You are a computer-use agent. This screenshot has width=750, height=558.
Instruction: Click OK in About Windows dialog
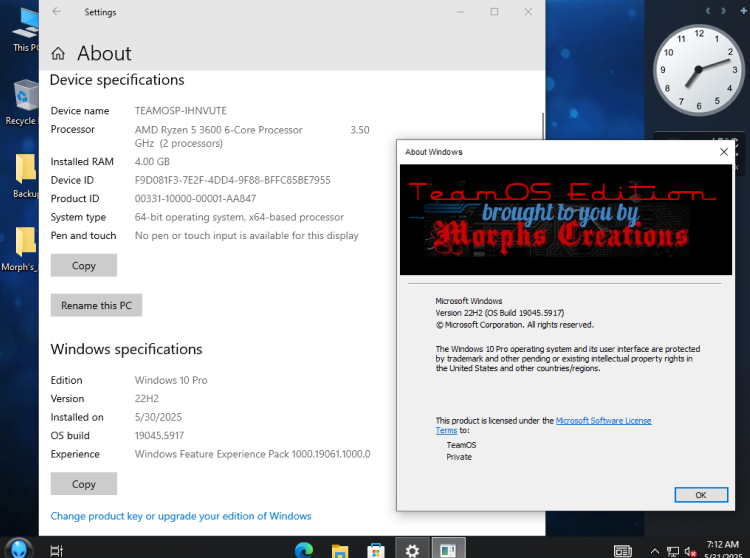pos(701,495)
